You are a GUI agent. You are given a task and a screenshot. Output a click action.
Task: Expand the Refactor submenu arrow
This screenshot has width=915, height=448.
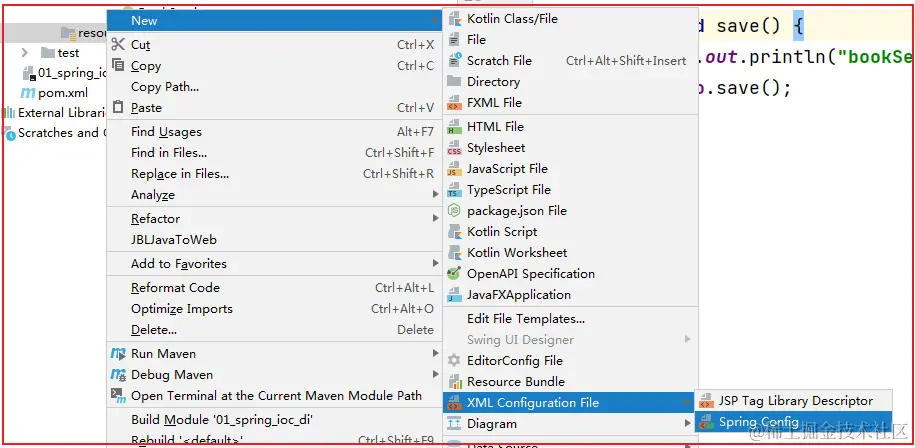435,219
